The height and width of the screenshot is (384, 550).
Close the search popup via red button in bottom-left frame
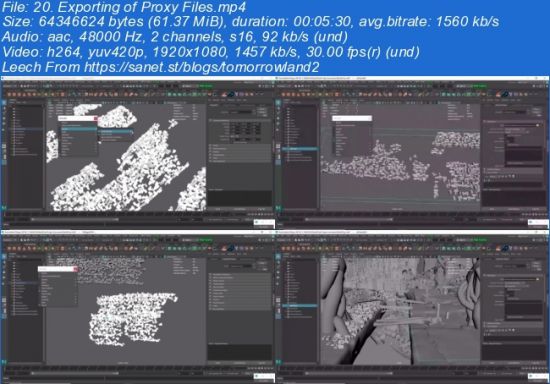(75, 269)
